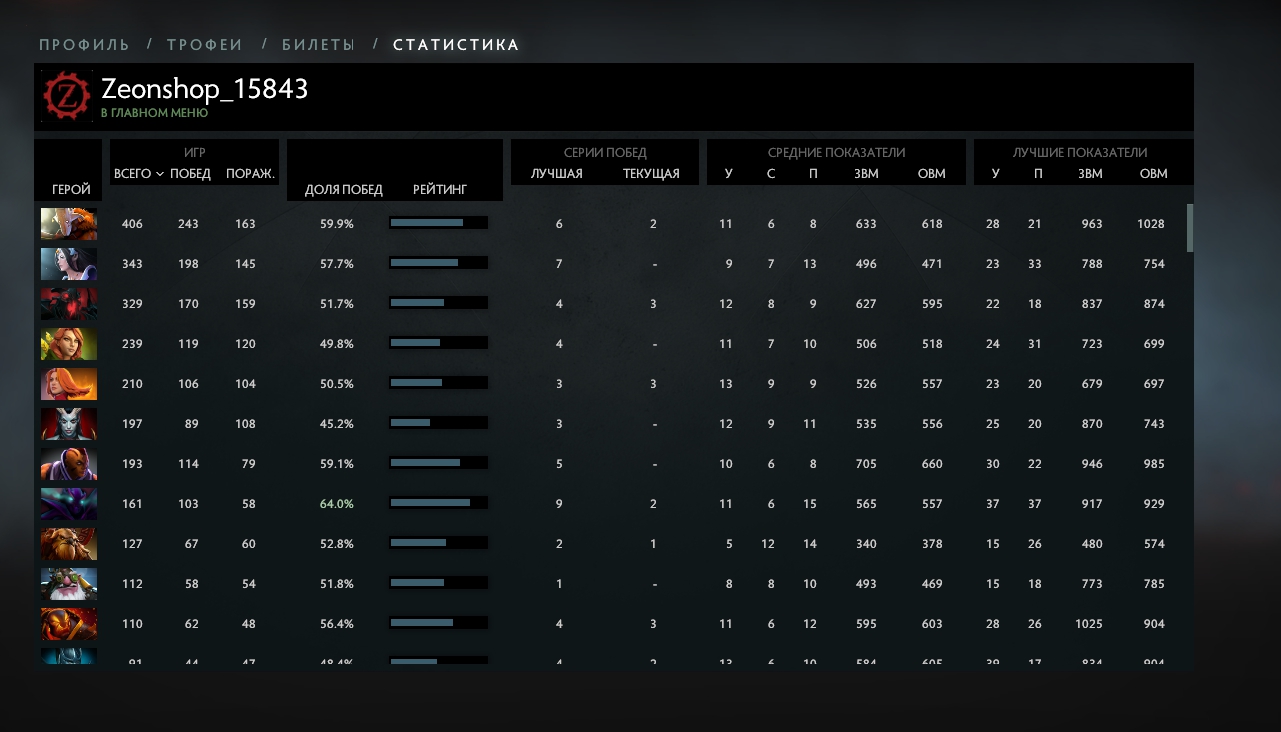Click the ГЕРОЙ column header
The height and width of the screenshot is (732, 1281).
click(x=71, y=189)
